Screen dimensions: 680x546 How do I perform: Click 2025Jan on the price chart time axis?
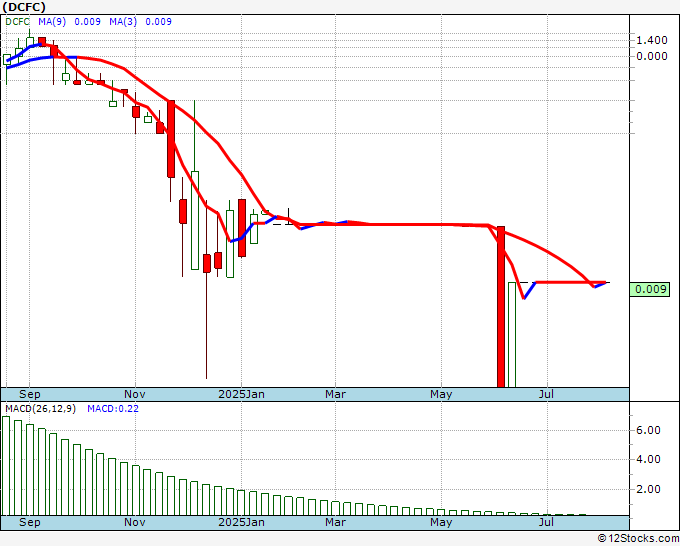coord(242,394)
